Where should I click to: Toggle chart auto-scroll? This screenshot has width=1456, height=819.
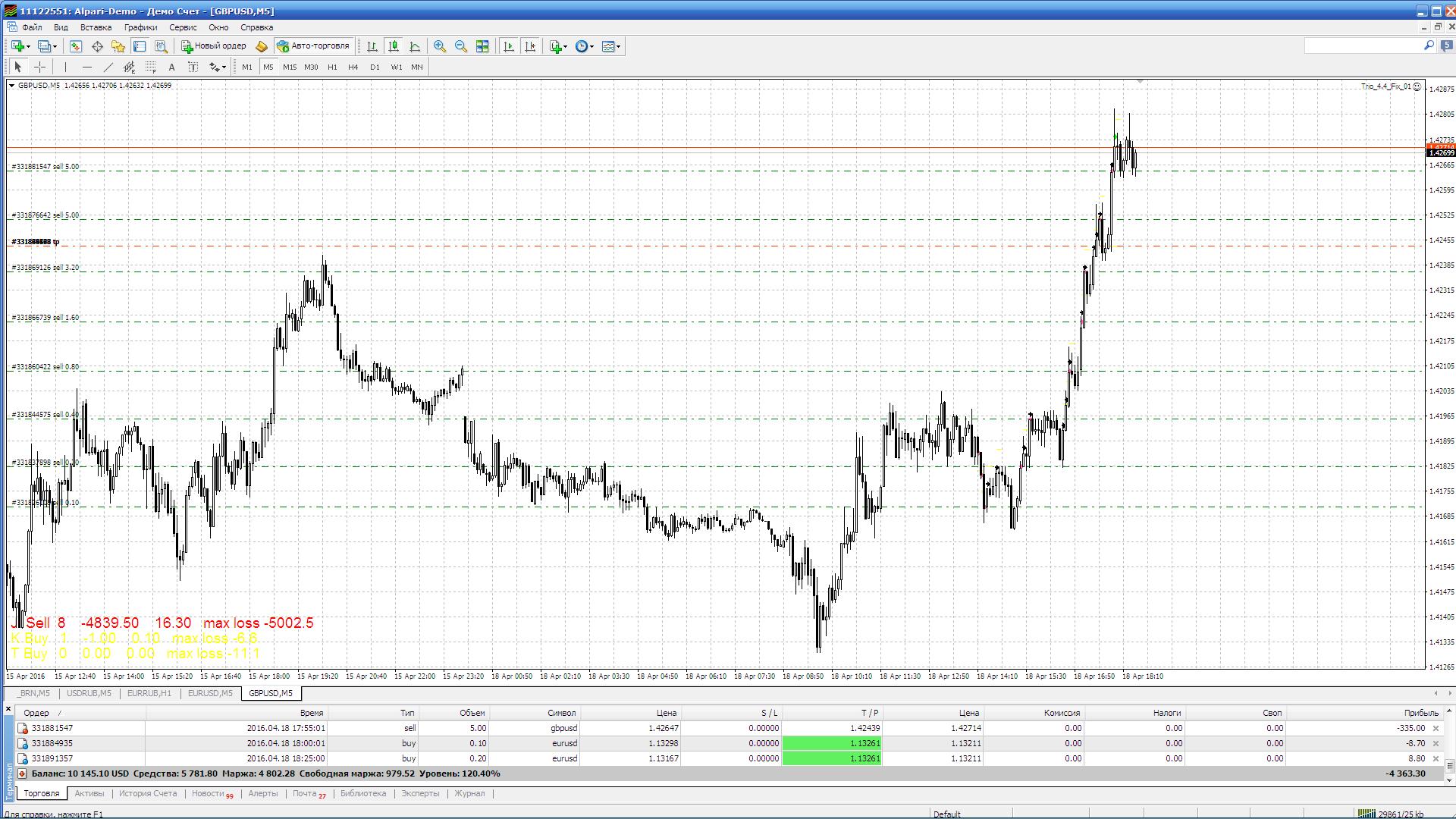509,46
